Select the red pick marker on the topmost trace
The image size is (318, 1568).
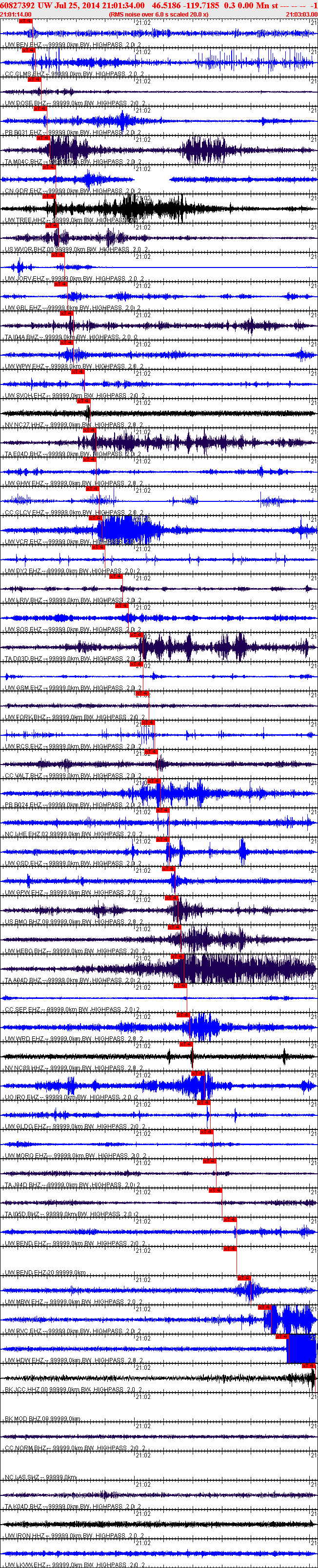(25, 20)
